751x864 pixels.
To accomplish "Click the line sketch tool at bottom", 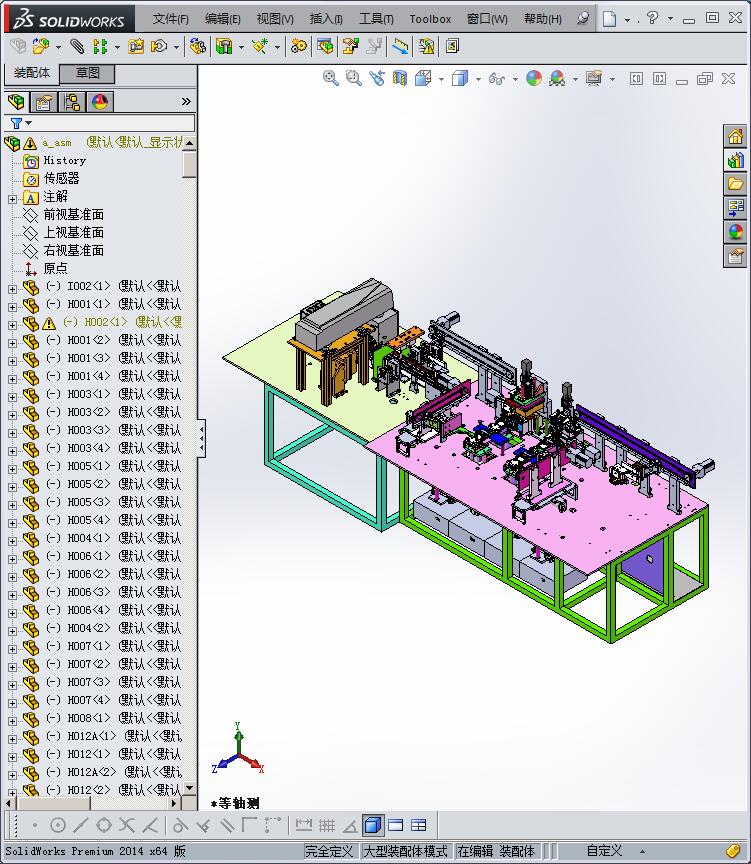I will [80, 825].
